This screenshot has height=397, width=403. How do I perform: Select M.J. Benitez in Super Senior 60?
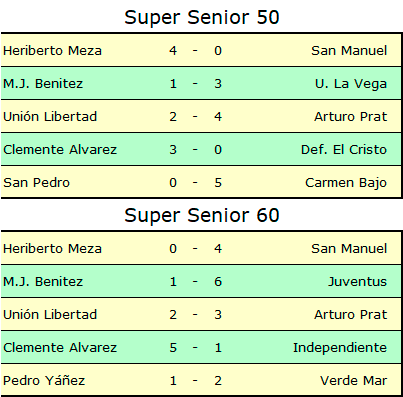pyautogui.click(x=43, y=282)
